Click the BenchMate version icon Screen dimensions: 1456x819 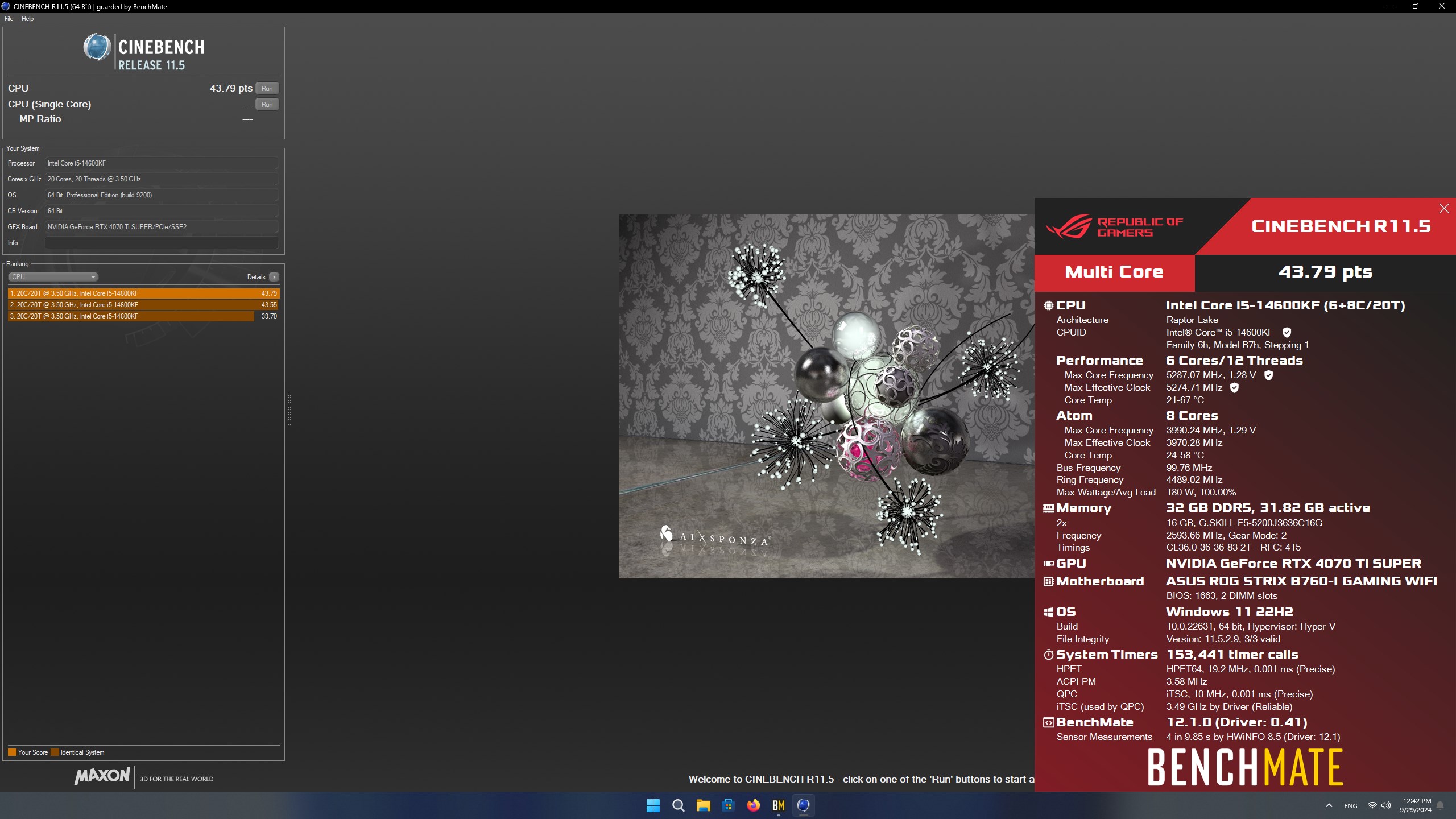[x=1048, y=722]
